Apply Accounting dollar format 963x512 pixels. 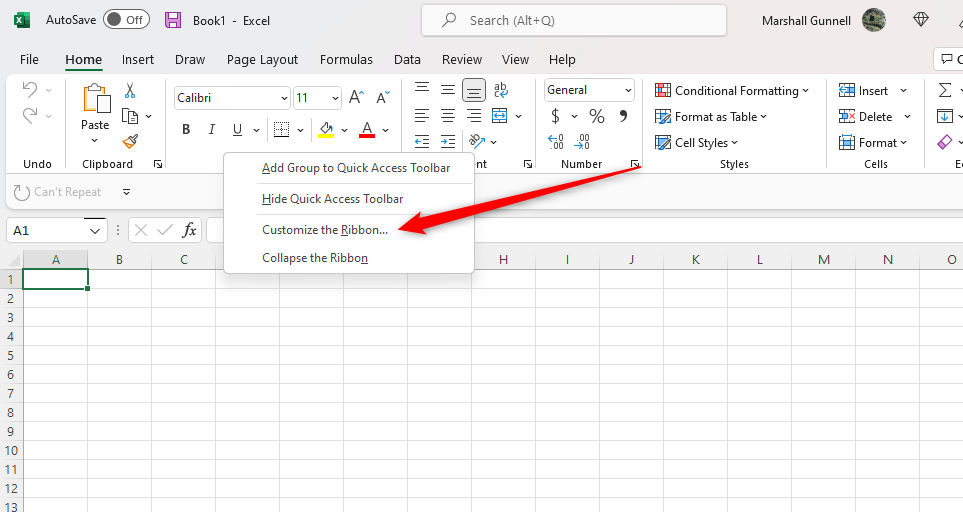pyautogui.click(x=555, y=116)
